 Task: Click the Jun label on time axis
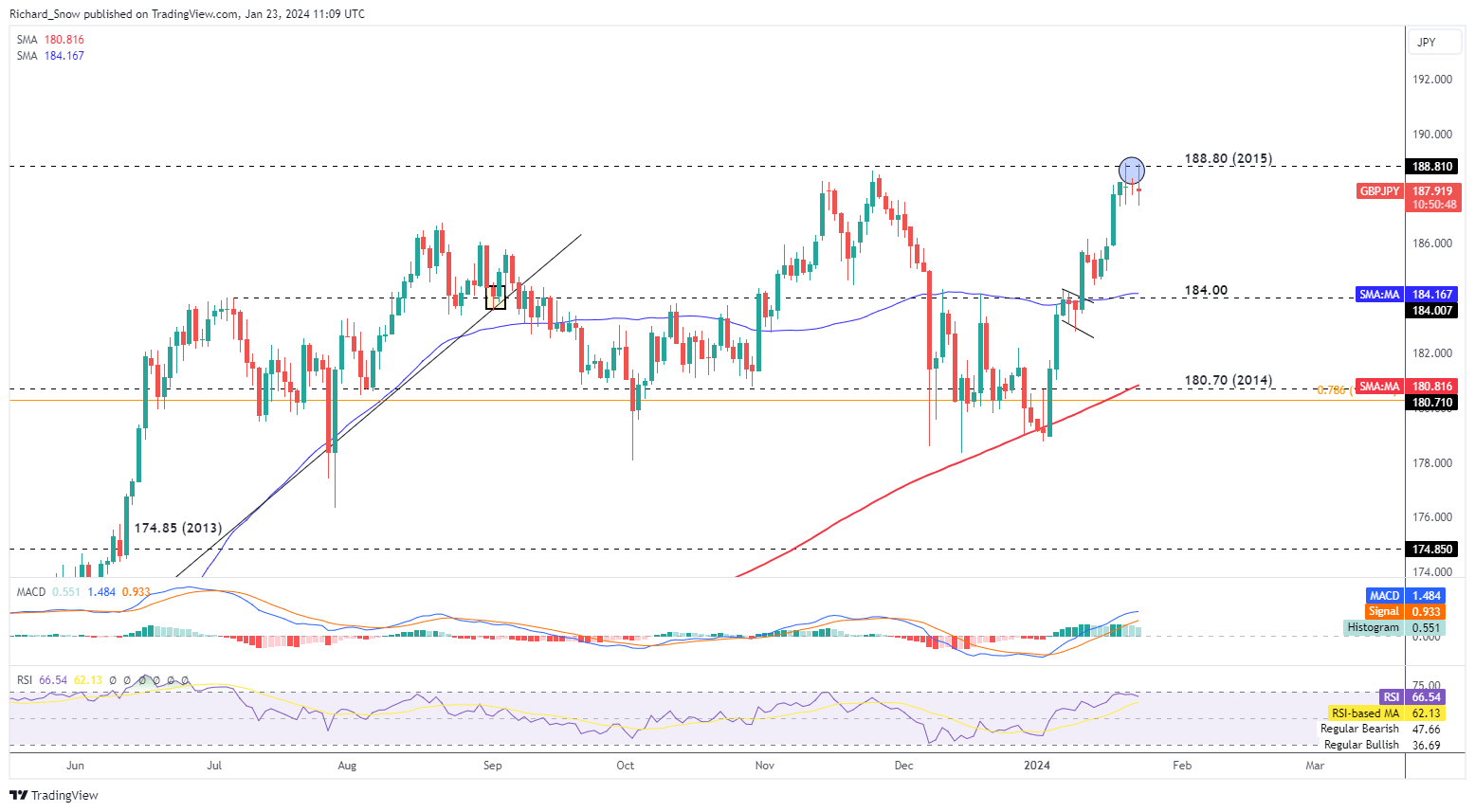(x=75, y=766)
